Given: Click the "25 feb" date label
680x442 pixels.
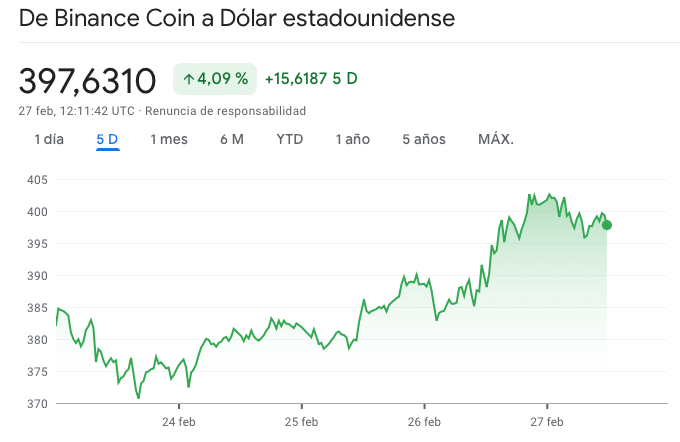Looking at the screenshot, I should tap(302, 421).
